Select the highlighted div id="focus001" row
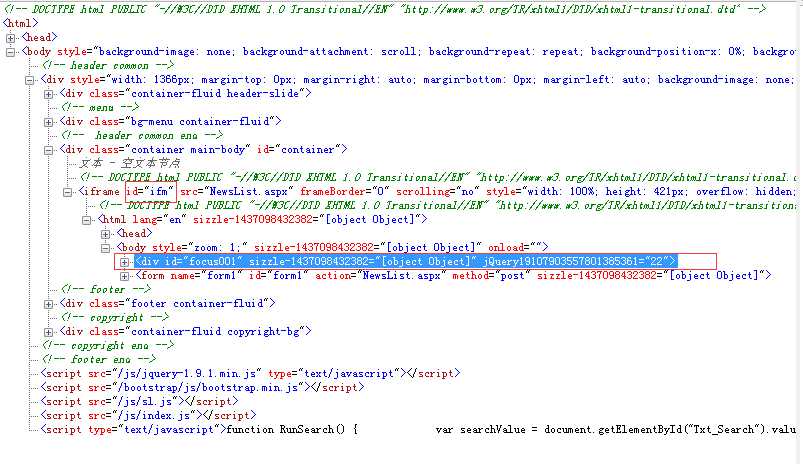The height and width of the screenshot is (464, 803). point(406,261)
